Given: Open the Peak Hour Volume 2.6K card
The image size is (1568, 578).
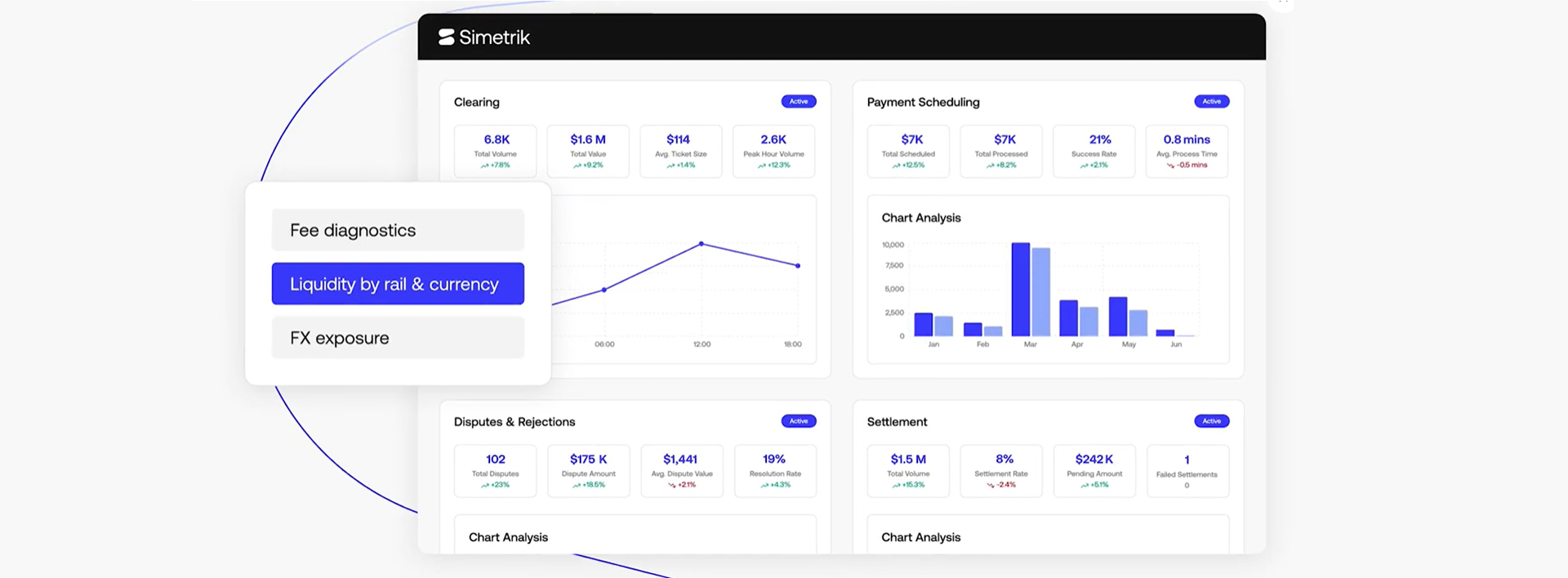Looking at the screenshot, I should (x=773, y=151).
